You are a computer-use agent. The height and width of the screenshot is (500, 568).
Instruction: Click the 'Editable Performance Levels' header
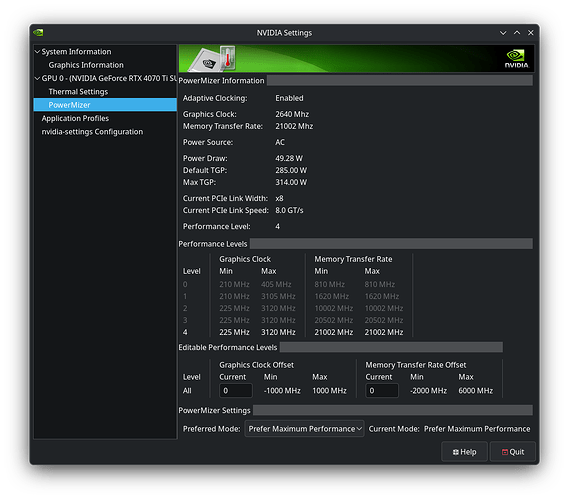coord(227,347)
